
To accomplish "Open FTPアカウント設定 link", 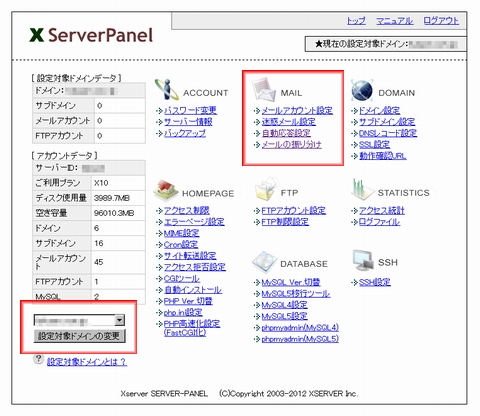I will 294,210.
